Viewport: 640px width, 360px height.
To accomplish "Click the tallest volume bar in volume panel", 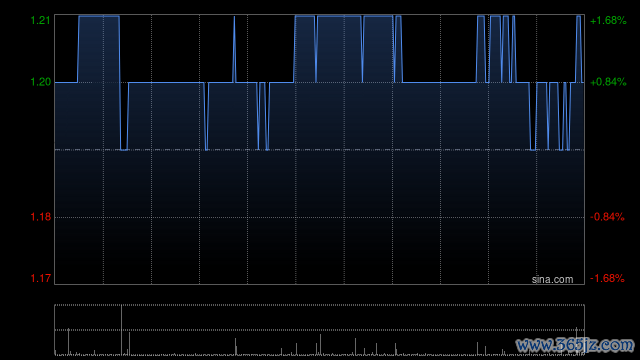I will click(x=121, y=330).
